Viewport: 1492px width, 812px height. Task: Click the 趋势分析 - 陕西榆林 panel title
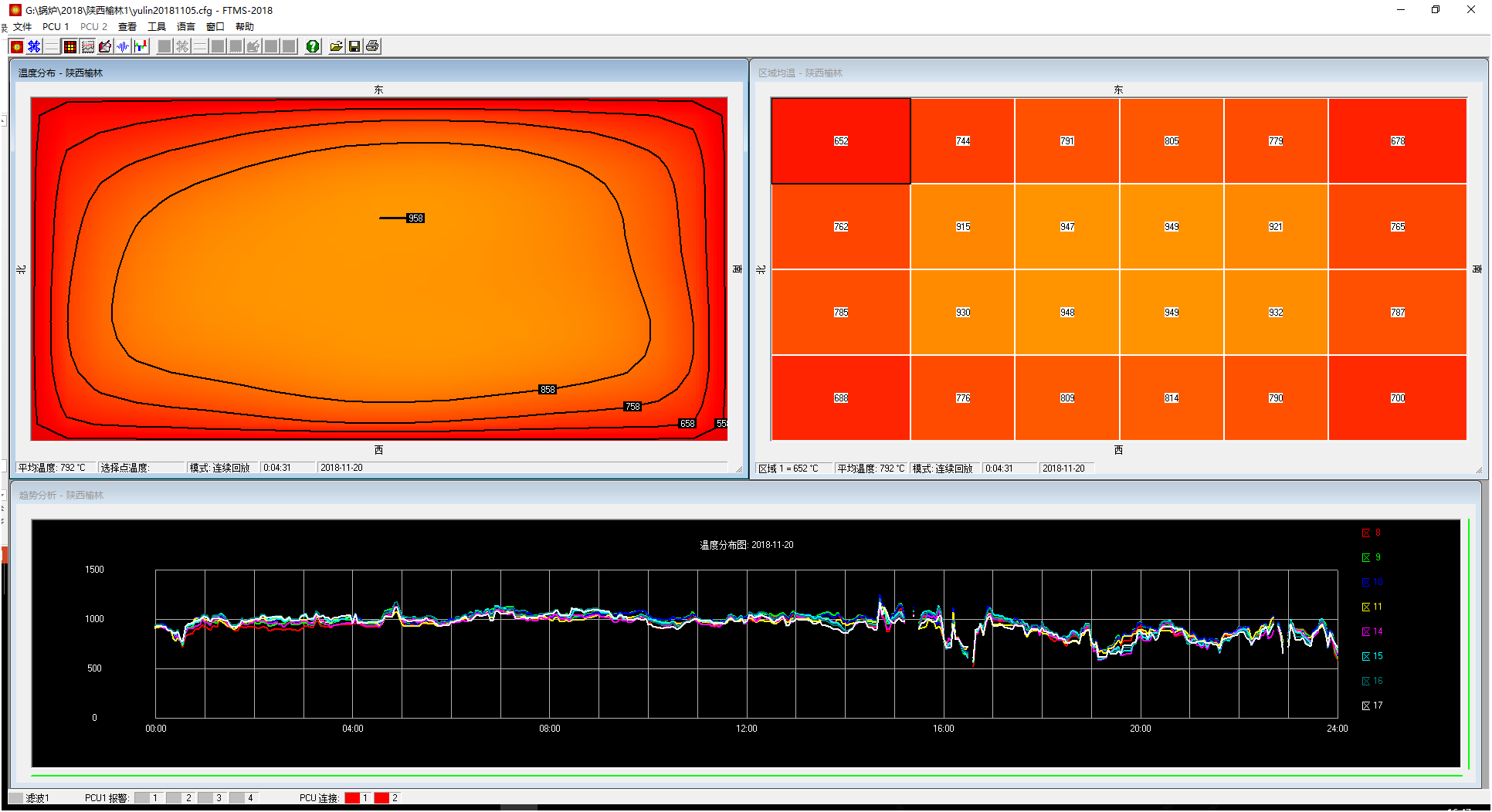coord(61,495)
